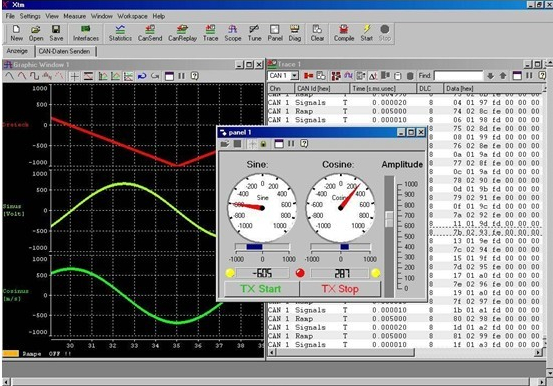Open the CanReplay tool
The width and height of the screenshot is (553, 386).
[x=182, y=33]
